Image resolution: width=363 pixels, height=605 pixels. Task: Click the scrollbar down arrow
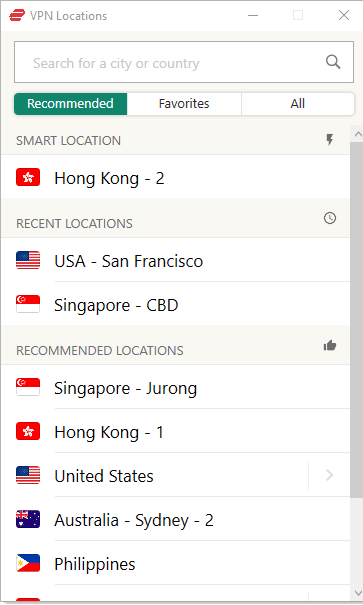pos(358,593)
